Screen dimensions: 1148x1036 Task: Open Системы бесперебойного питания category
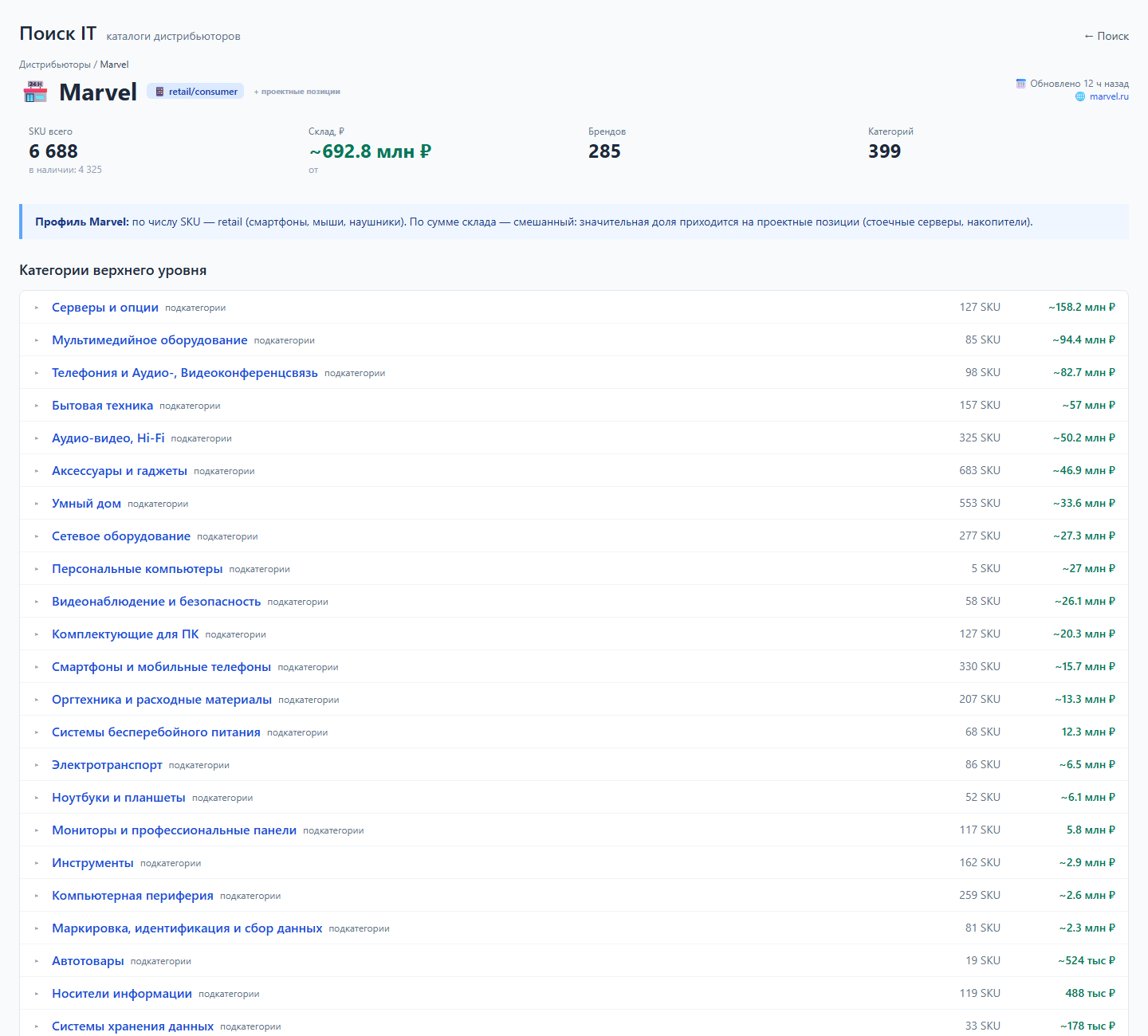point(156,732)
